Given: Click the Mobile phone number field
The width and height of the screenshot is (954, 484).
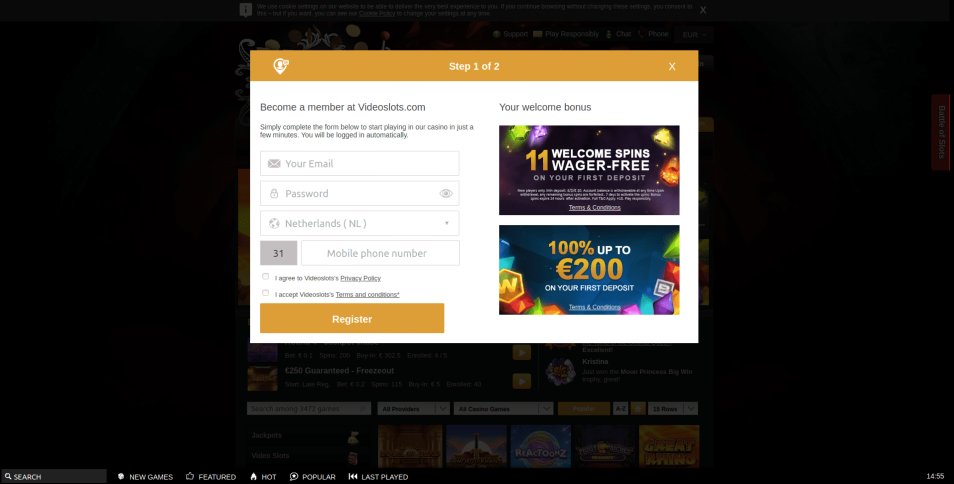Looking at the screenshot, I should pos(380,253).
